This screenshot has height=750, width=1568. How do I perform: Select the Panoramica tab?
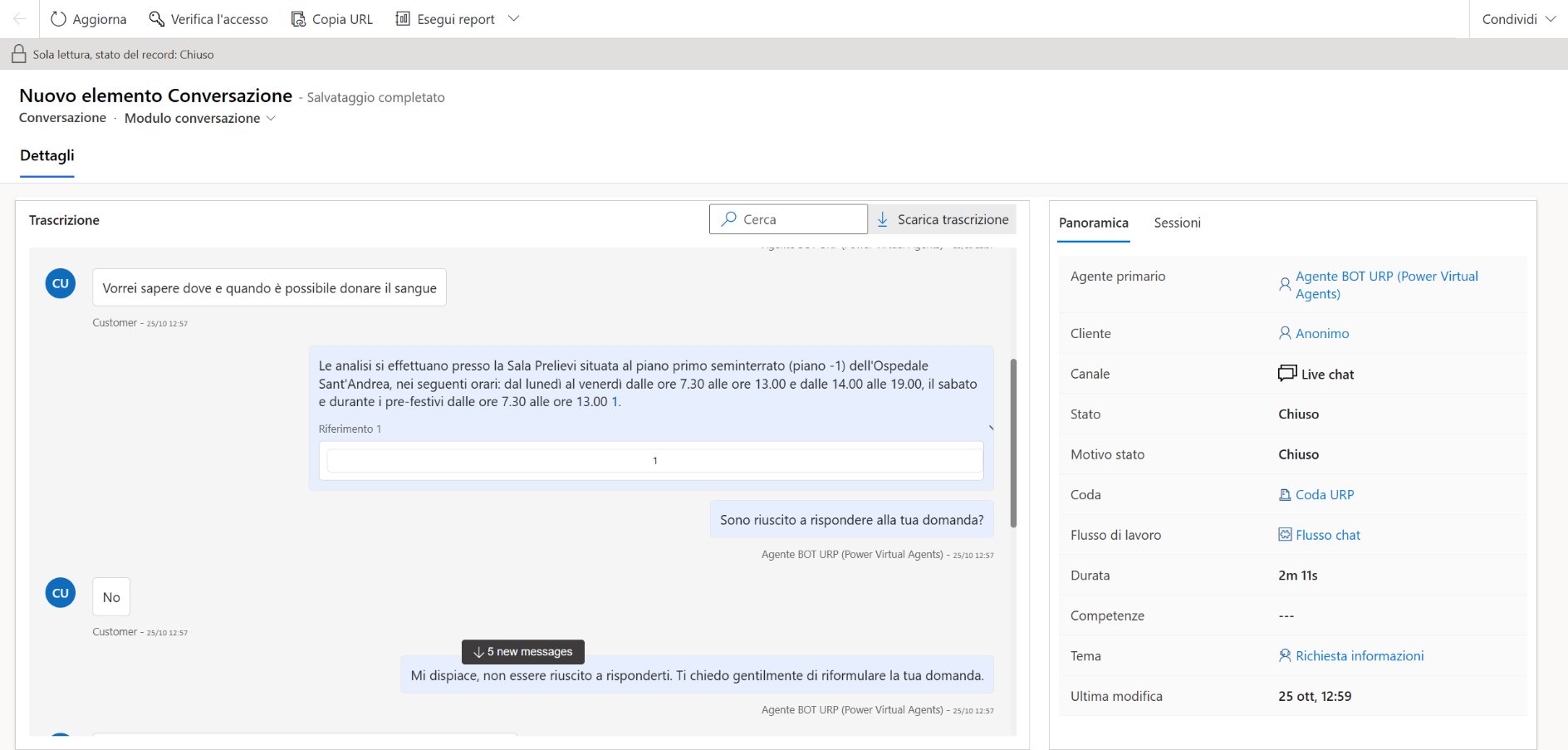(1093, 223)
